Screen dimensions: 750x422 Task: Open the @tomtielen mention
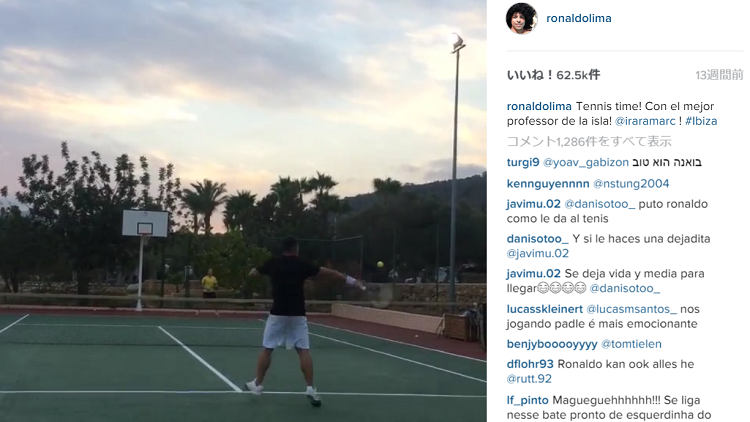click(631, 344)
